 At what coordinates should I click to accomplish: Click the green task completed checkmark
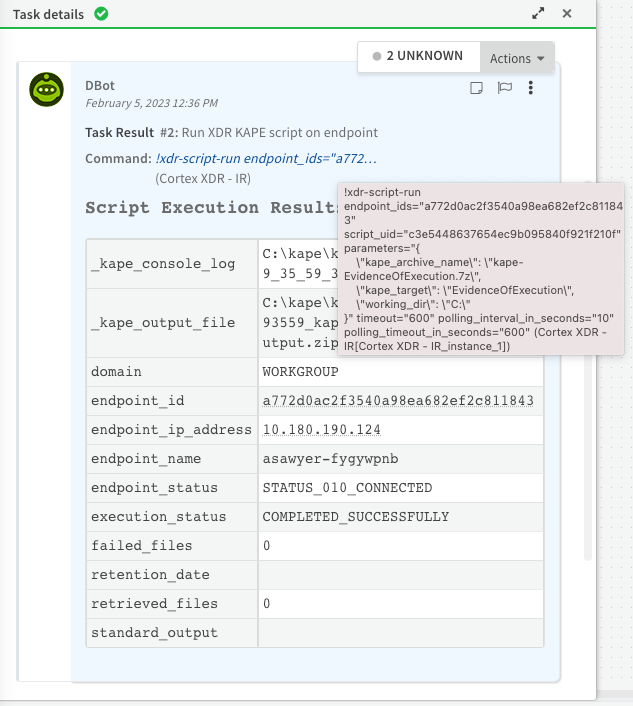[101, 14]
